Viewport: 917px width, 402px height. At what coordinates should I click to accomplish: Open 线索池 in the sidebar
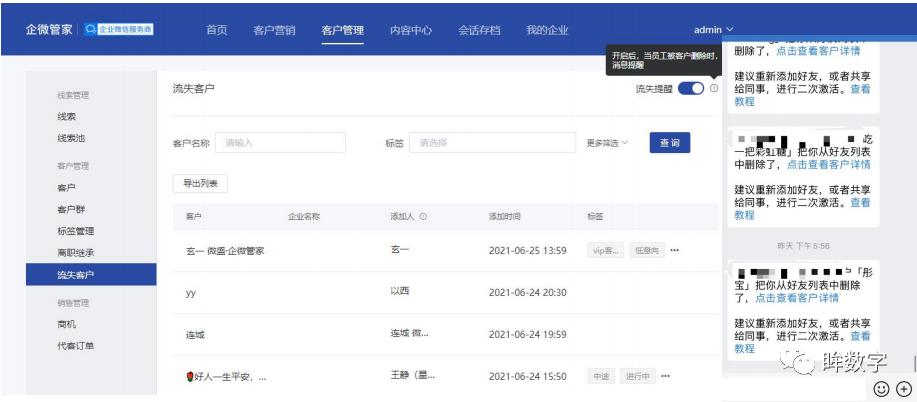[71, 139]
